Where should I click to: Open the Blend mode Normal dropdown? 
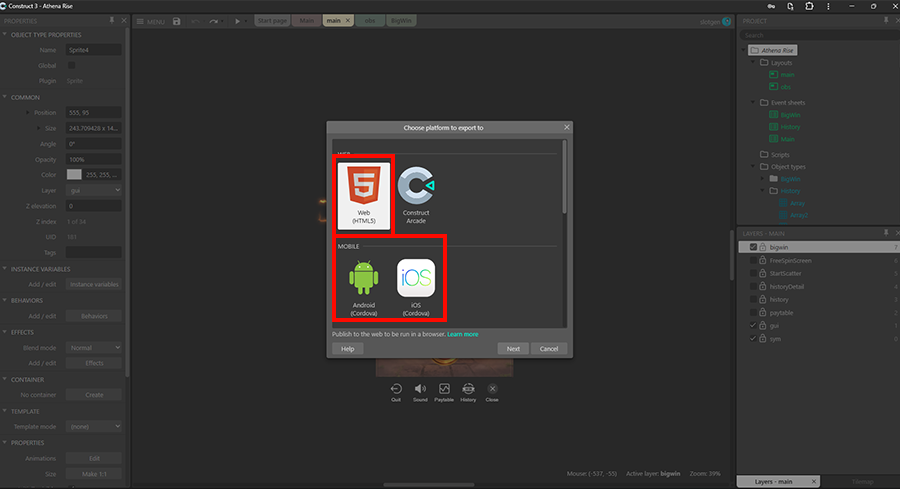94,347
